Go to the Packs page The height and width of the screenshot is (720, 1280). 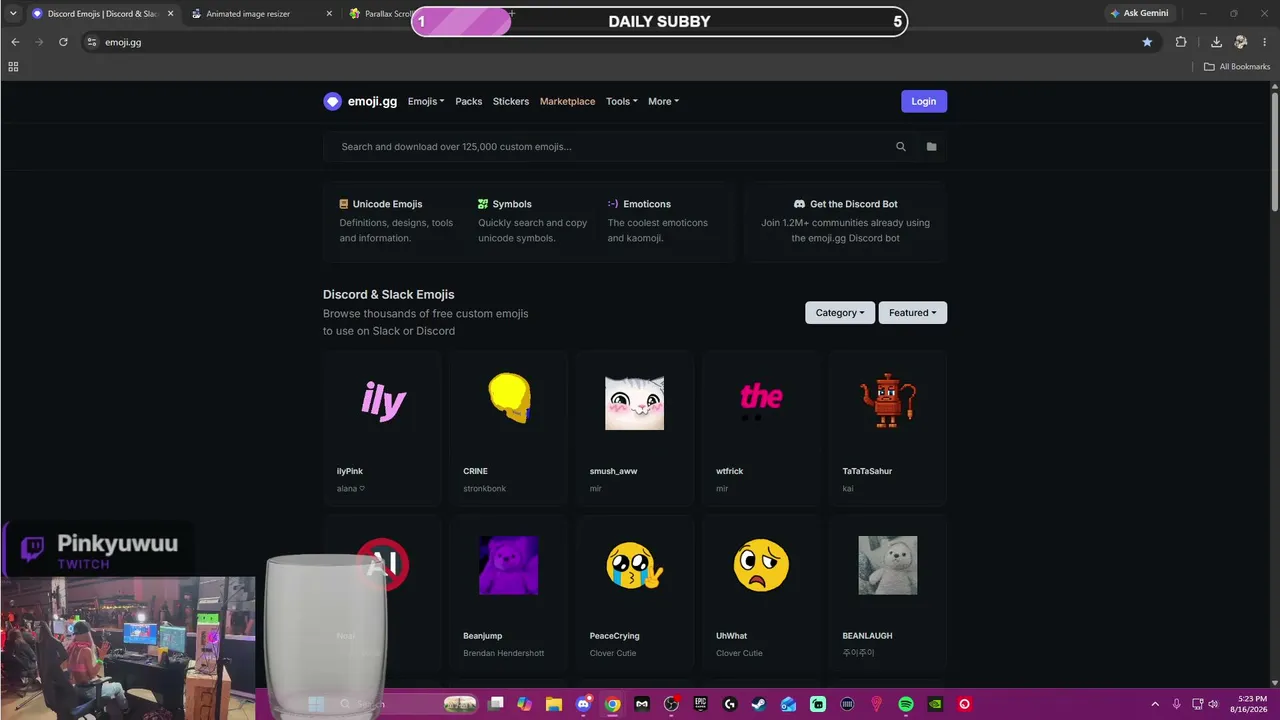(x=469, y=101)
